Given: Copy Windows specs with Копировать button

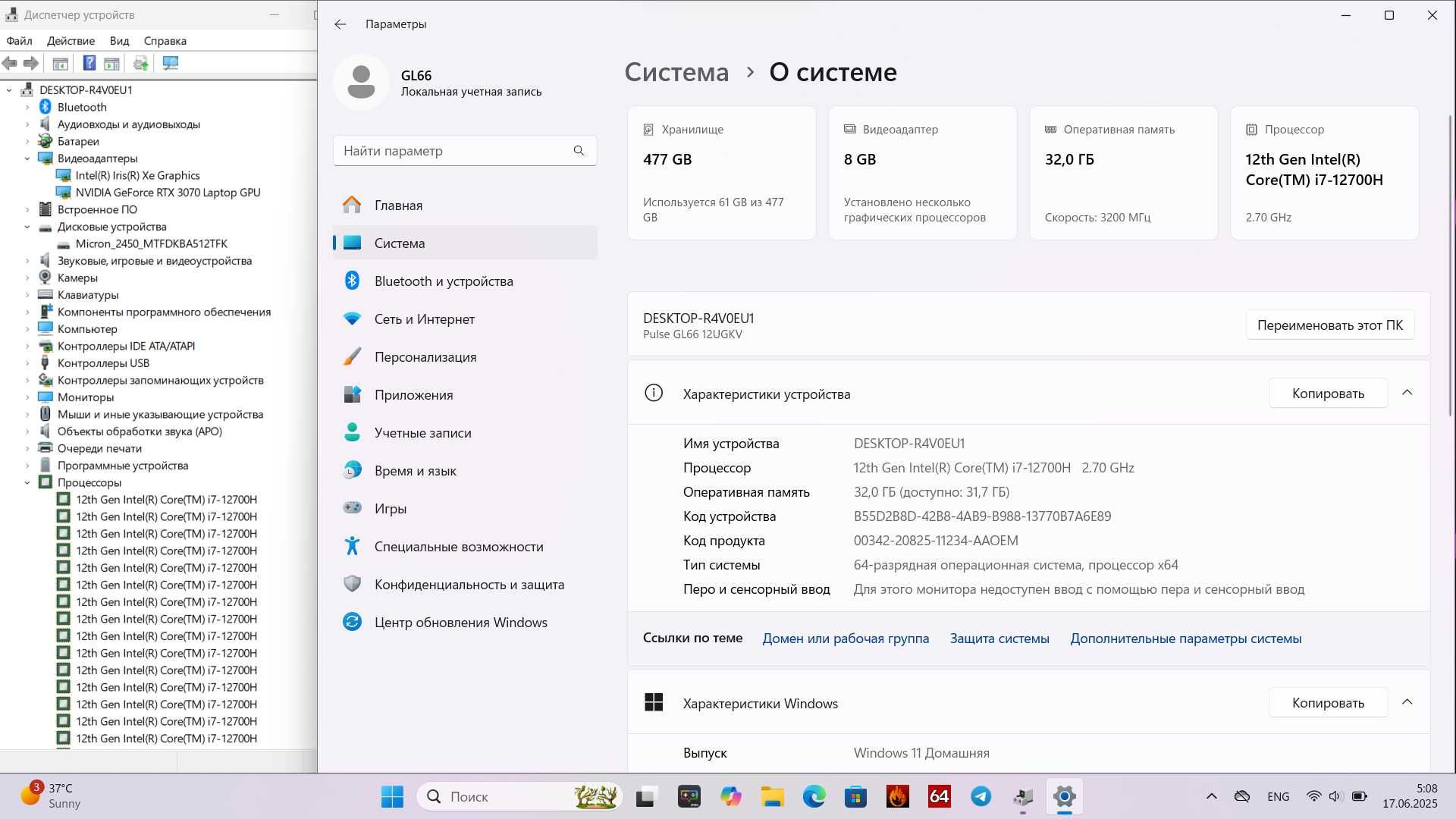Looking at the screenshot, I should coord(1328,703).
